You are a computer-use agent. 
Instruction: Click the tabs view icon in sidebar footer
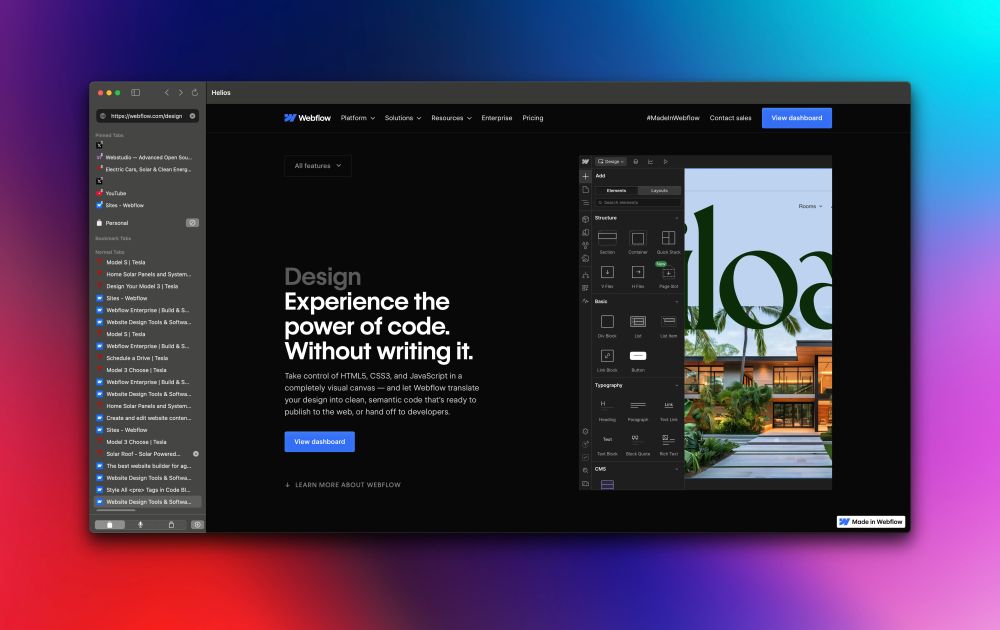click(110, 525)
